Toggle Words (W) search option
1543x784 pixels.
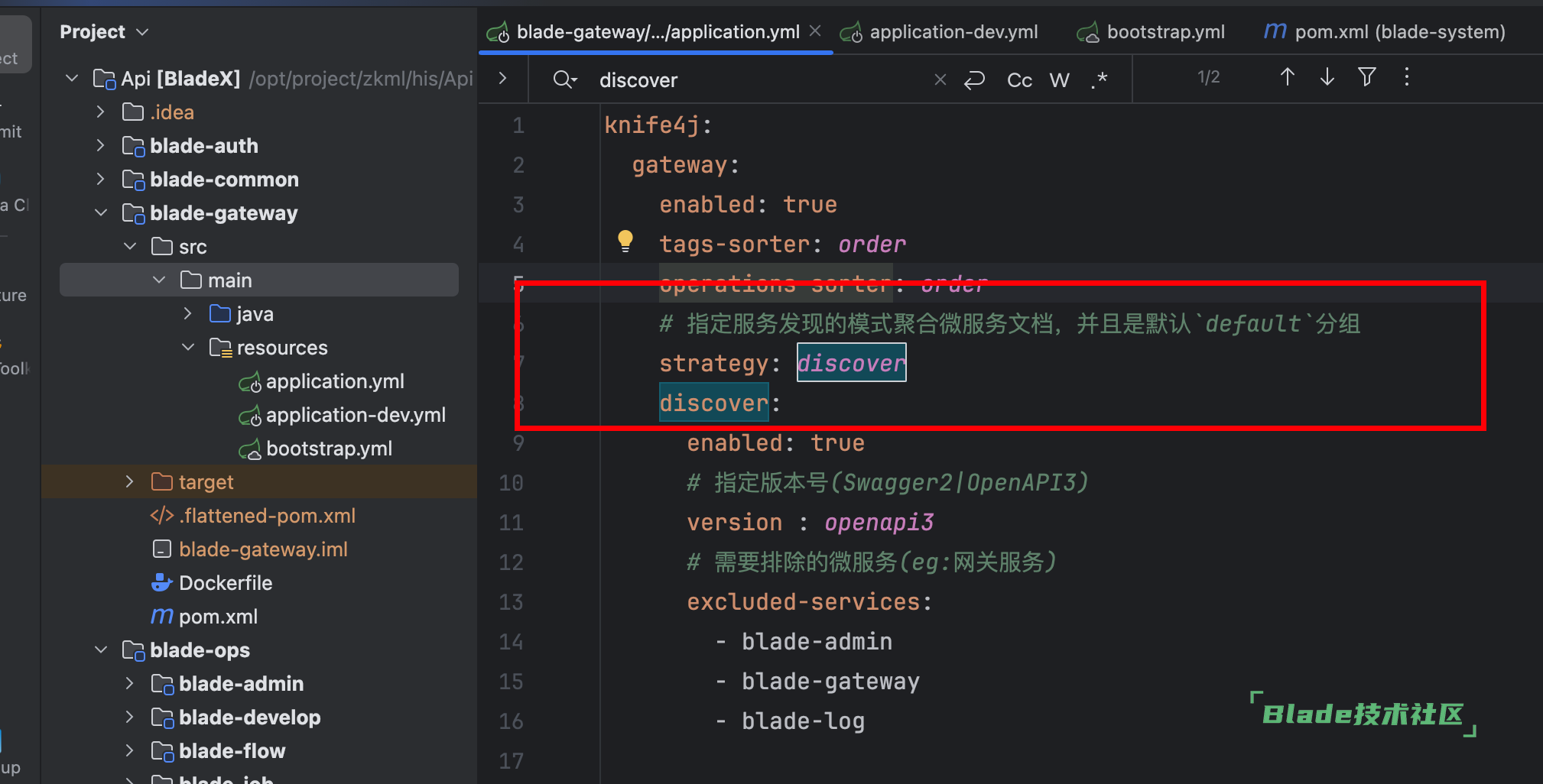pos(1060,80)
